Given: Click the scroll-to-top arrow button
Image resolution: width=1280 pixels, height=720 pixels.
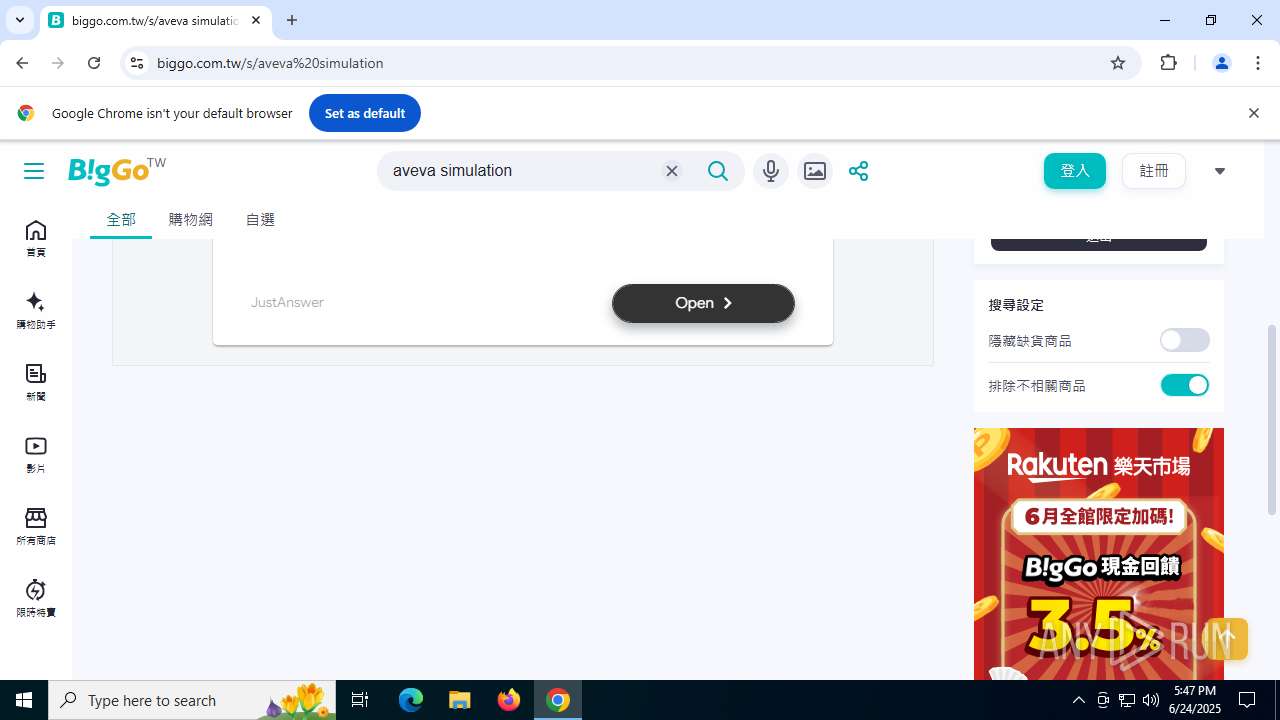Looking at the screenshot, I should point(1226,638).
